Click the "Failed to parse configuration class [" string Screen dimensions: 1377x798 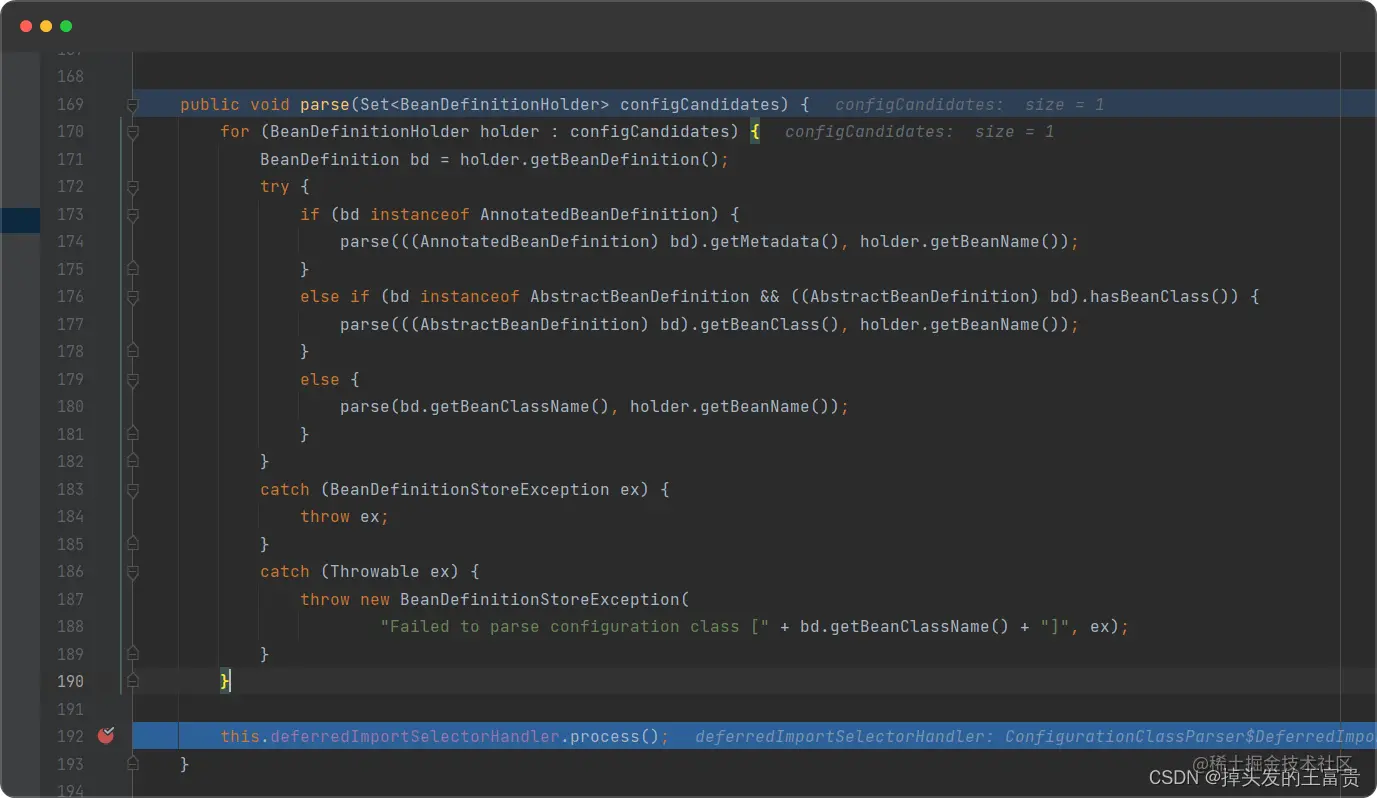pos(574,627)
